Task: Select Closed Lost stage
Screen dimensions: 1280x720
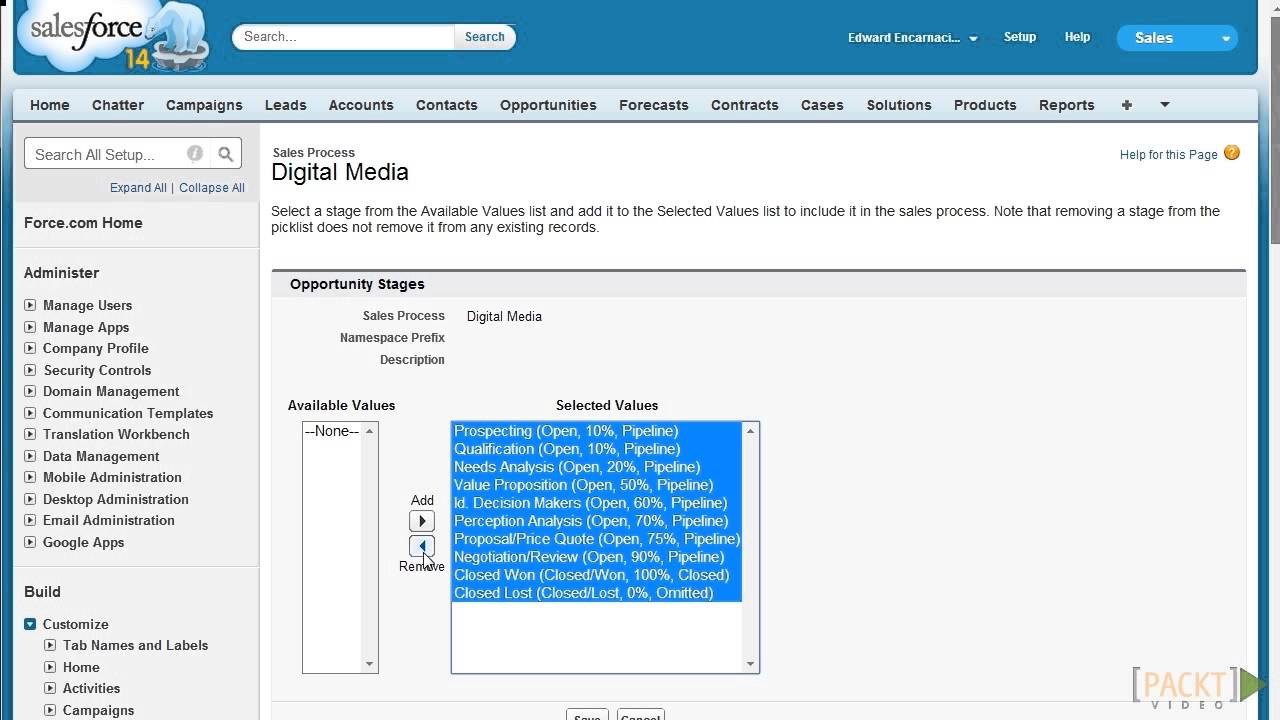Action: (x=597, y=593)
